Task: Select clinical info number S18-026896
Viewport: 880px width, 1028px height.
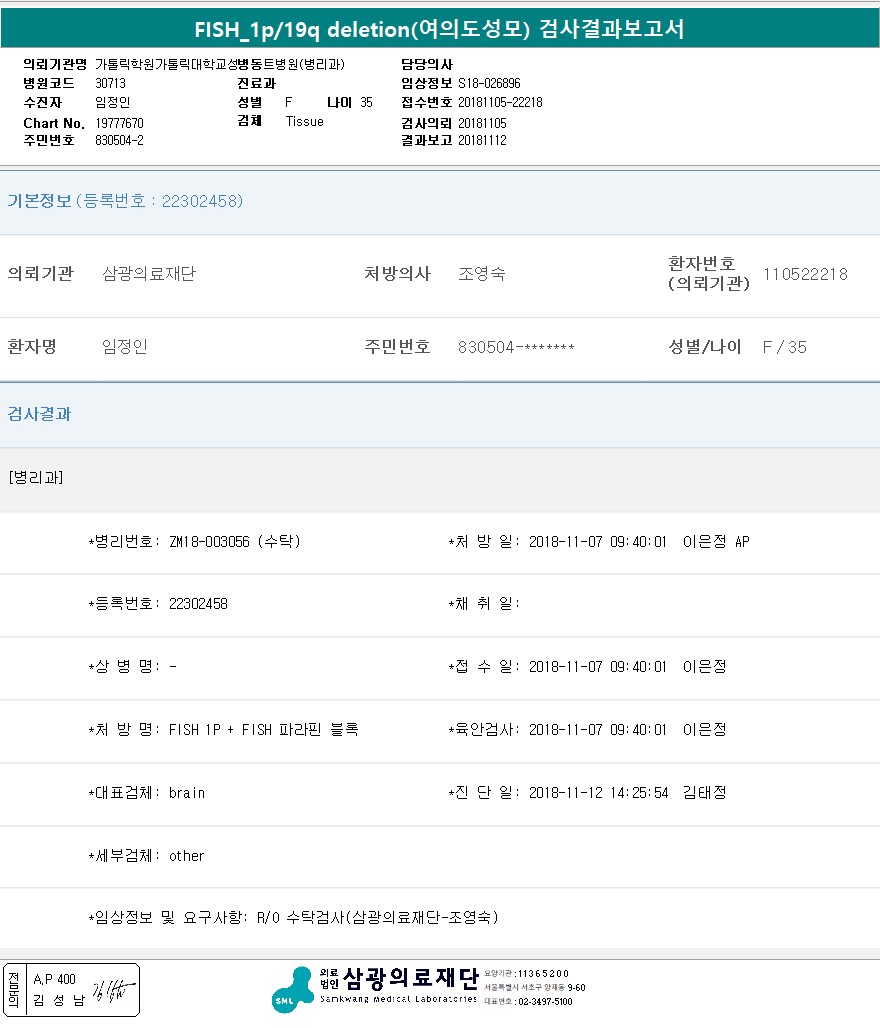Action: pyautogui.click(x=489, y=83)
